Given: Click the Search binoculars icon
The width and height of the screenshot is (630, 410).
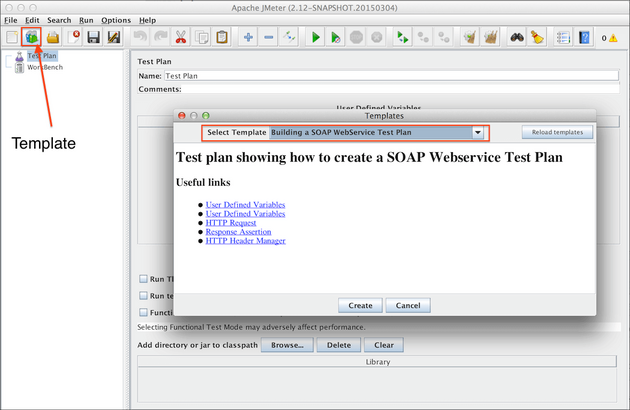Looking at the screenshot, I should point(517,38).
